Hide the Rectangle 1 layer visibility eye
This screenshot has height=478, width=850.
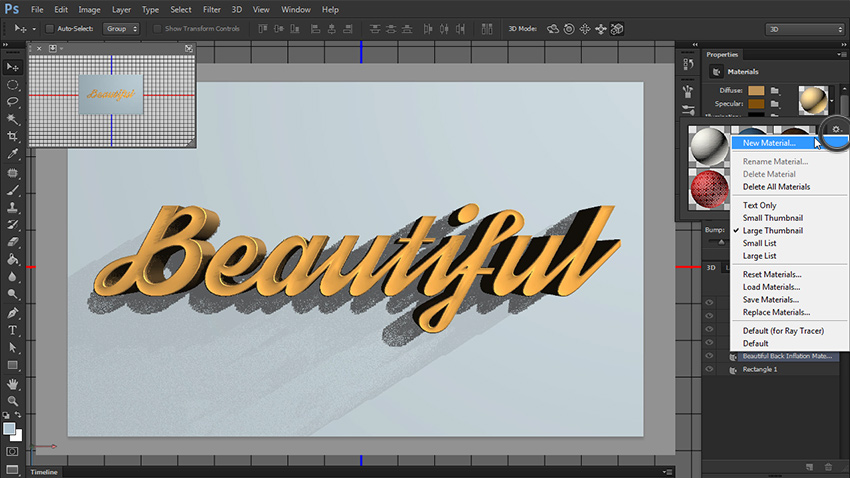[710, 369]
